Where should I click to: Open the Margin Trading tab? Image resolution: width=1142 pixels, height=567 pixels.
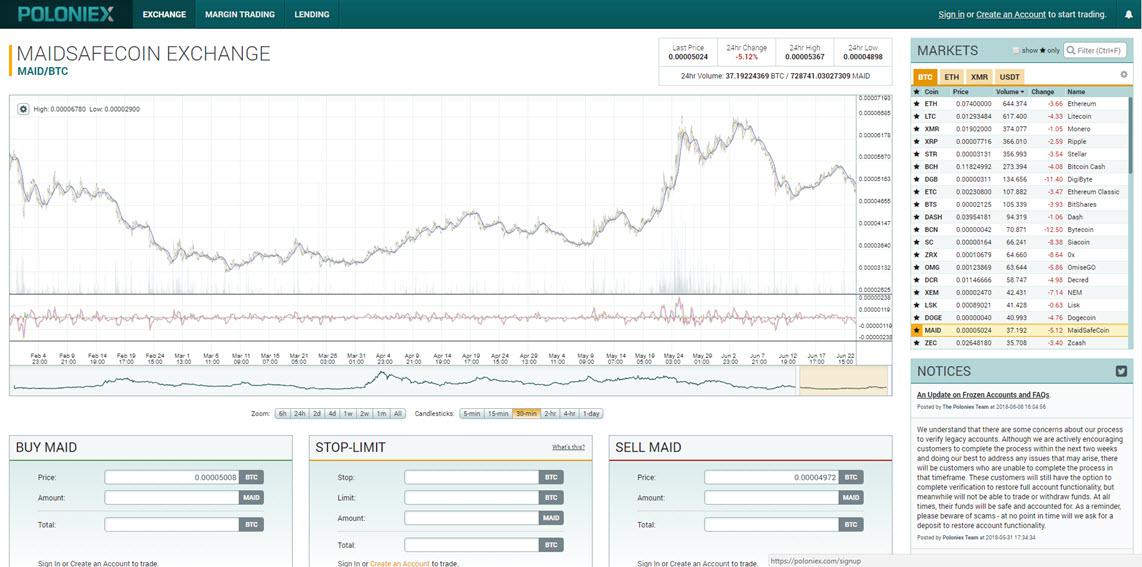240,14
